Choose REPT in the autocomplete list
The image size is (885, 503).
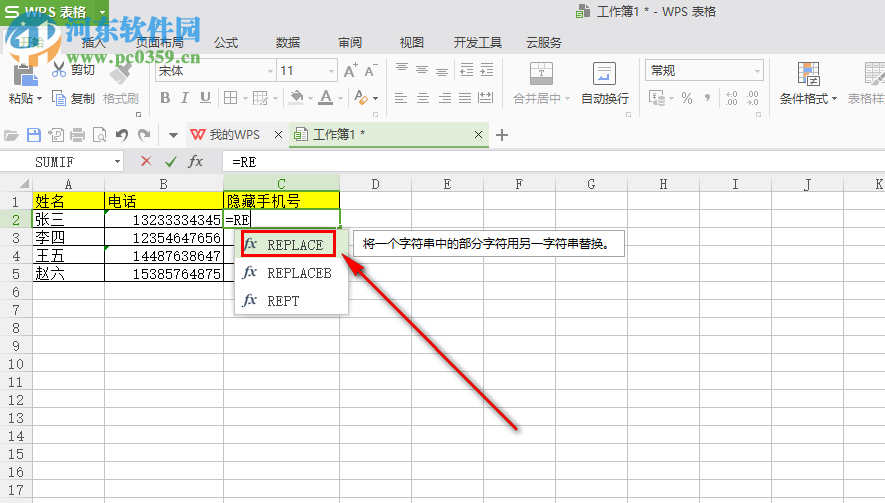click(x=283, y=300)
